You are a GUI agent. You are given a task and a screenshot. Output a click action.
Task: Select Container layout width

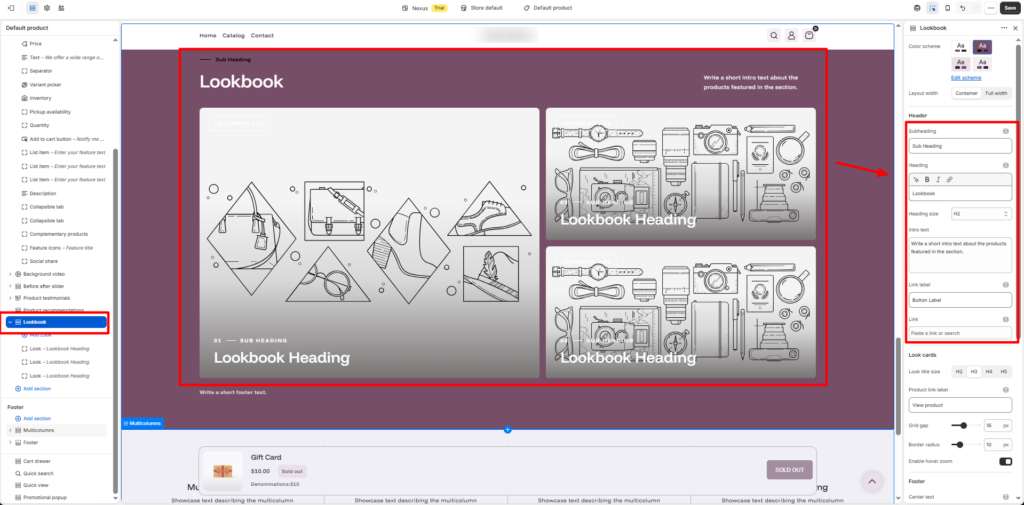coord(966,93)
